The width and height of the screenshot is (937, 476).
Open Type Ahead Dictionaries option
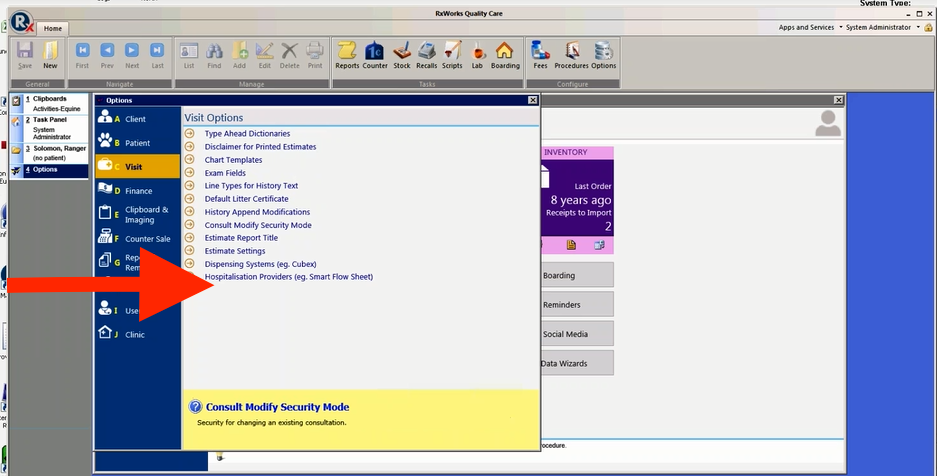247,134
